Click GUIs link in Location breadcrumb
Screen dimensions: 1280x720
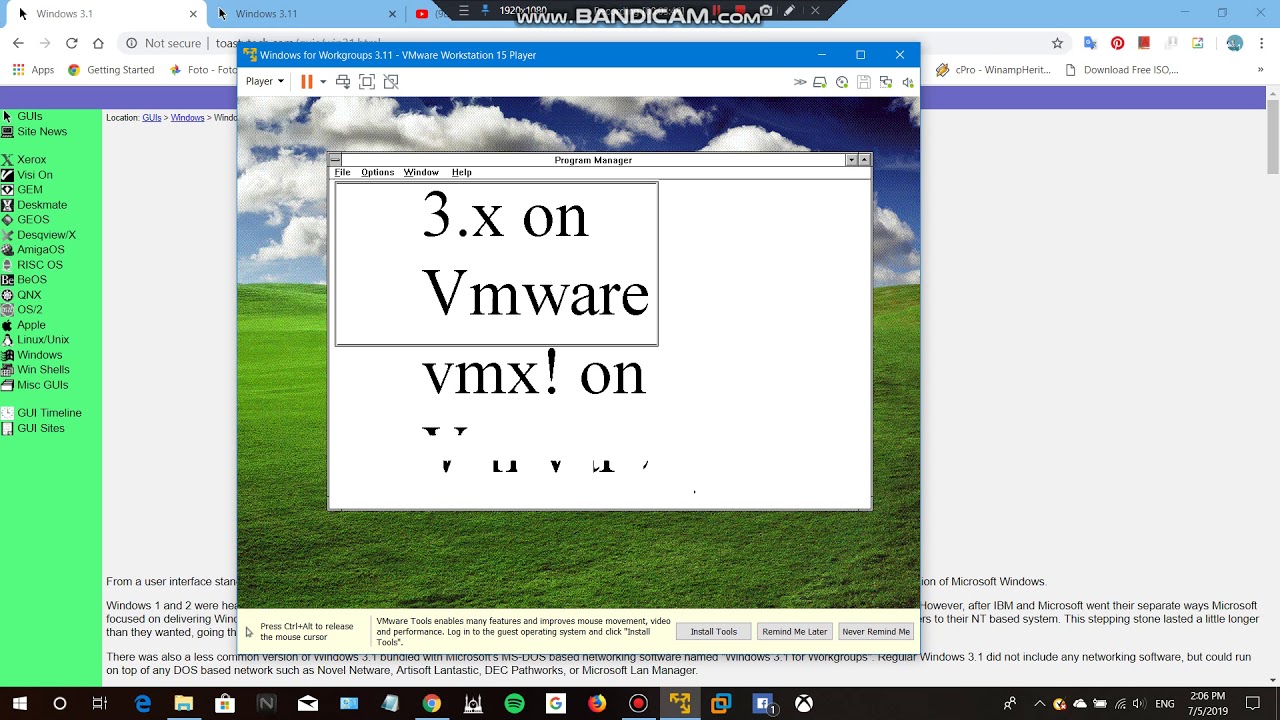151,118
